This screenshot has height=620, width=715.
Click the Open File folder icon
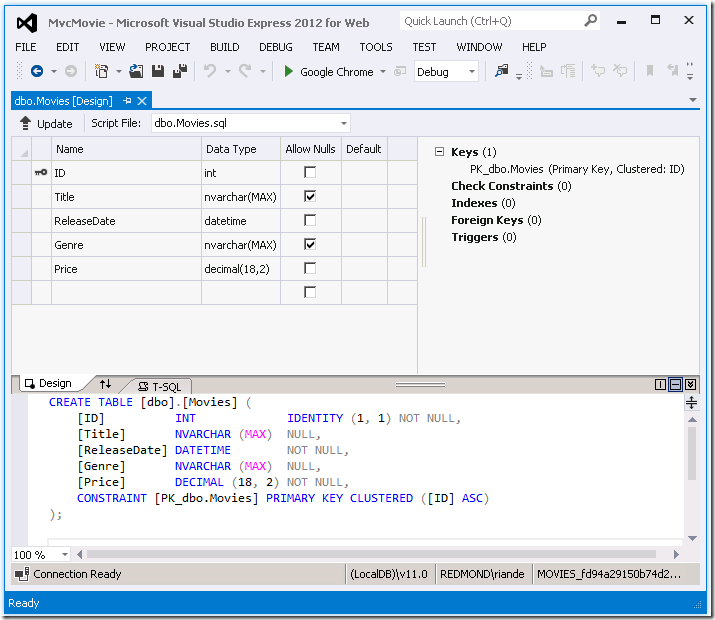click(136, 71)
